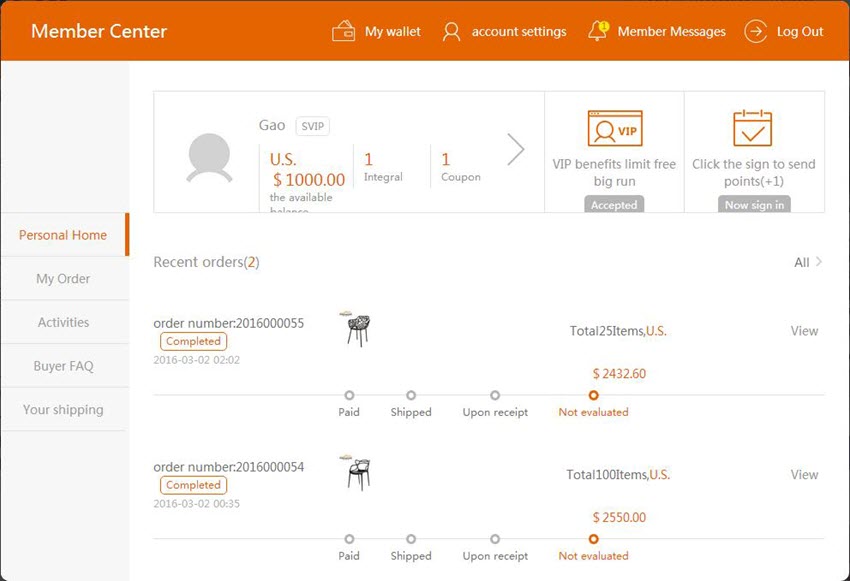Click the VIP benefits icon

point(614,129)
